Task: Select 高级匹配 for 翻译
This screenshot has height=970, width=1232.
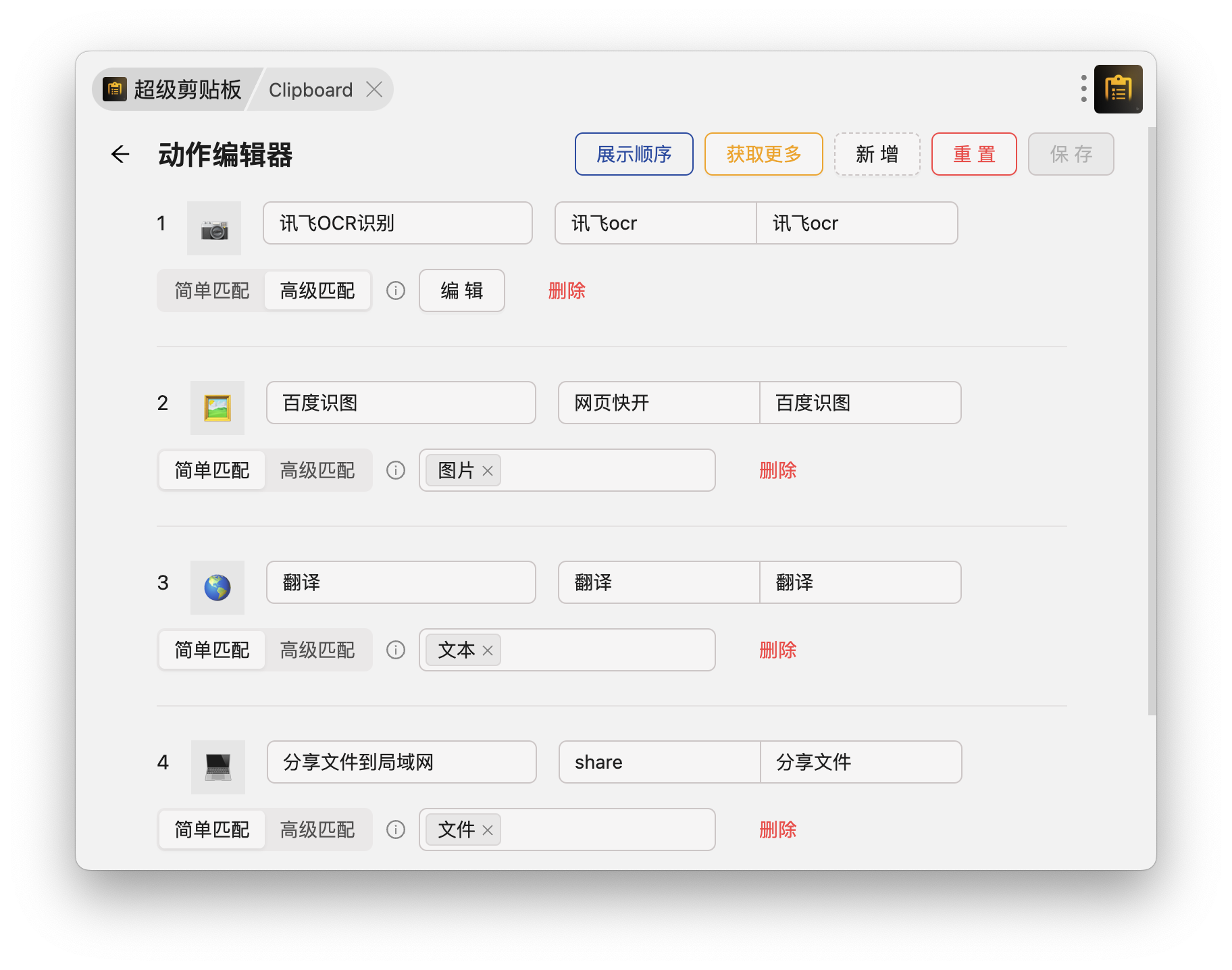Action: pos(317,650)
